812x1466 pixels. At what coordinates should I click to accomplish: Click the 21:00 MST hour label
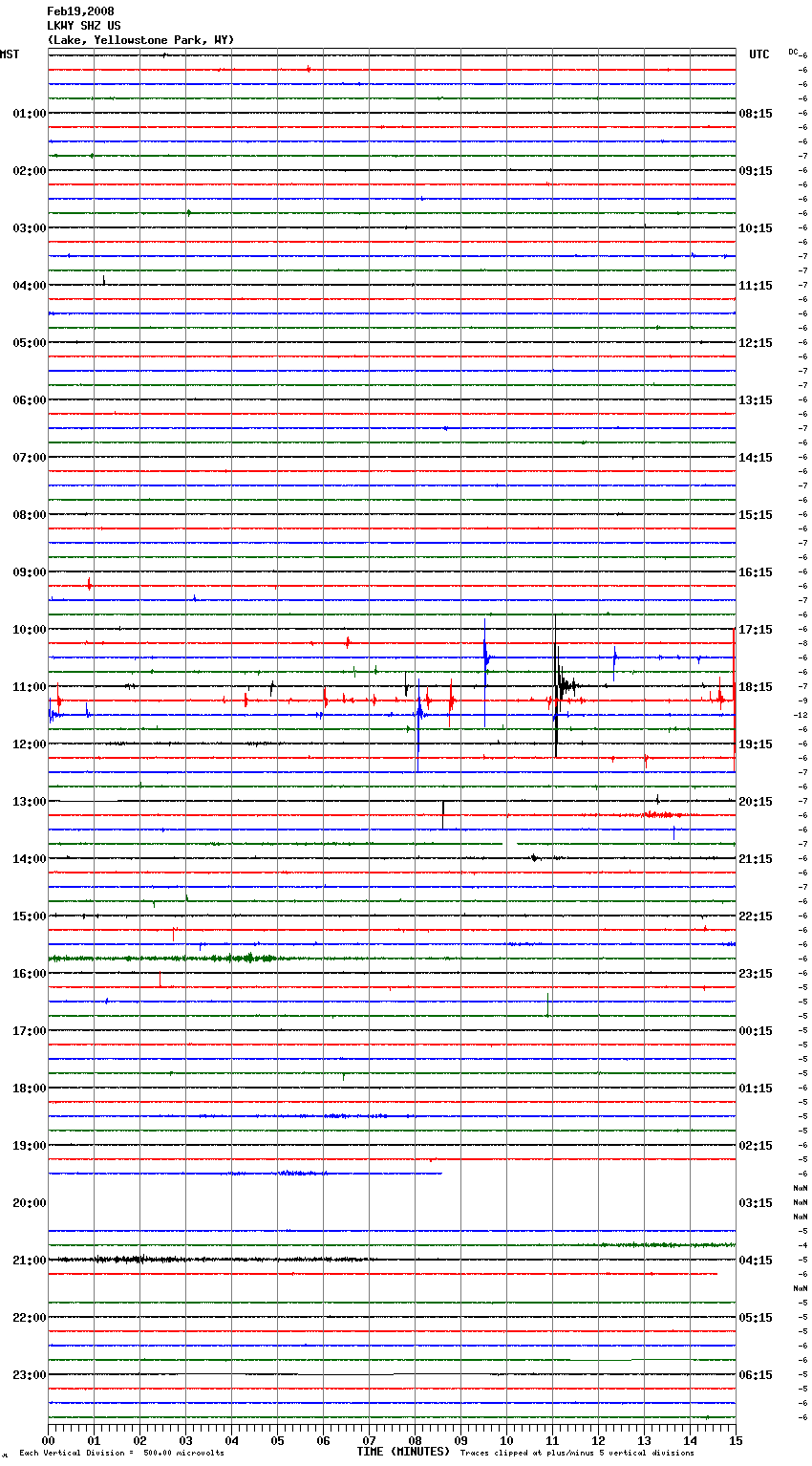click(x=30, y=1261)
